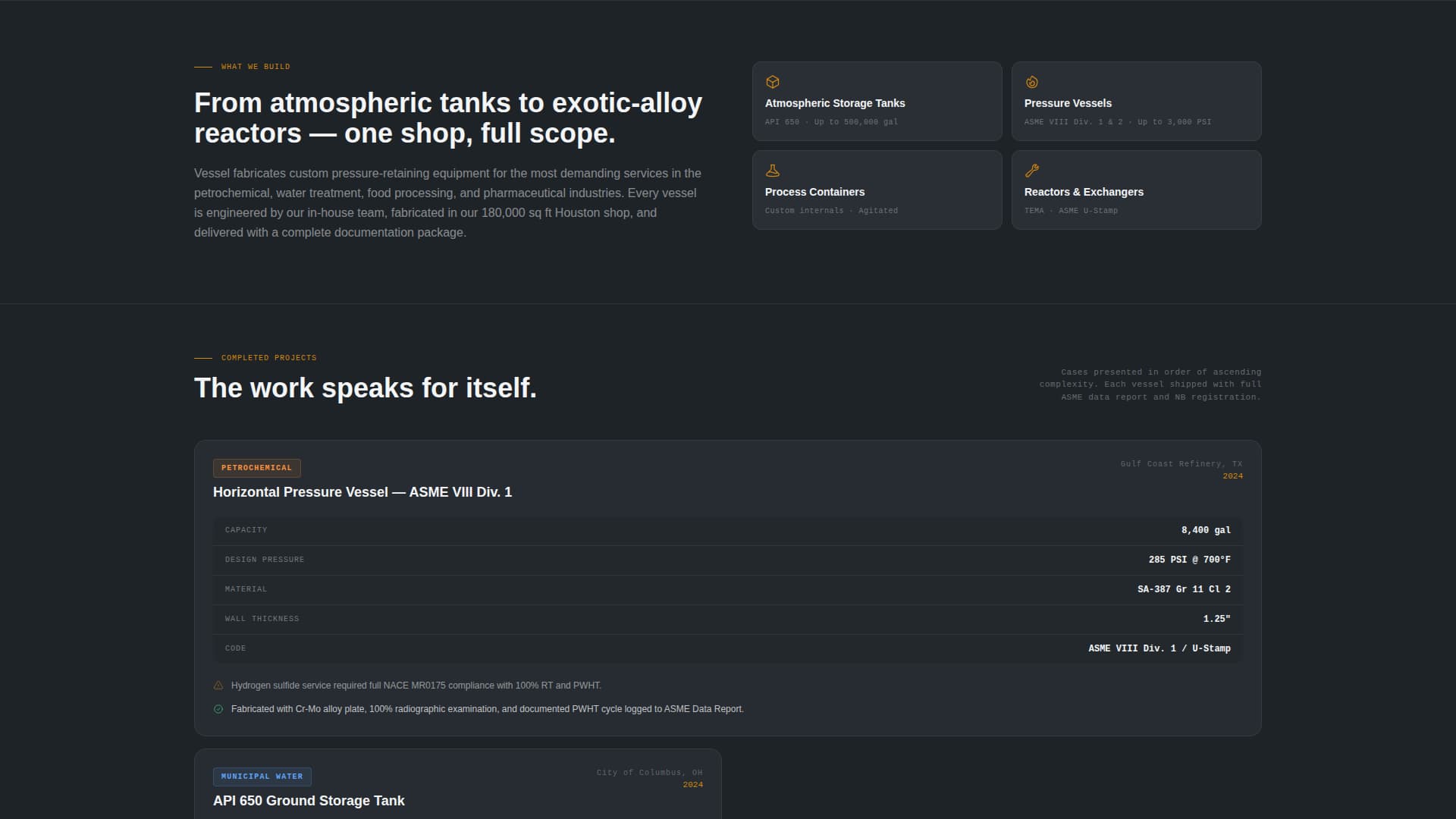
Task: Click the COMPLETED PROJECTS section label
Action: [268, 358]
